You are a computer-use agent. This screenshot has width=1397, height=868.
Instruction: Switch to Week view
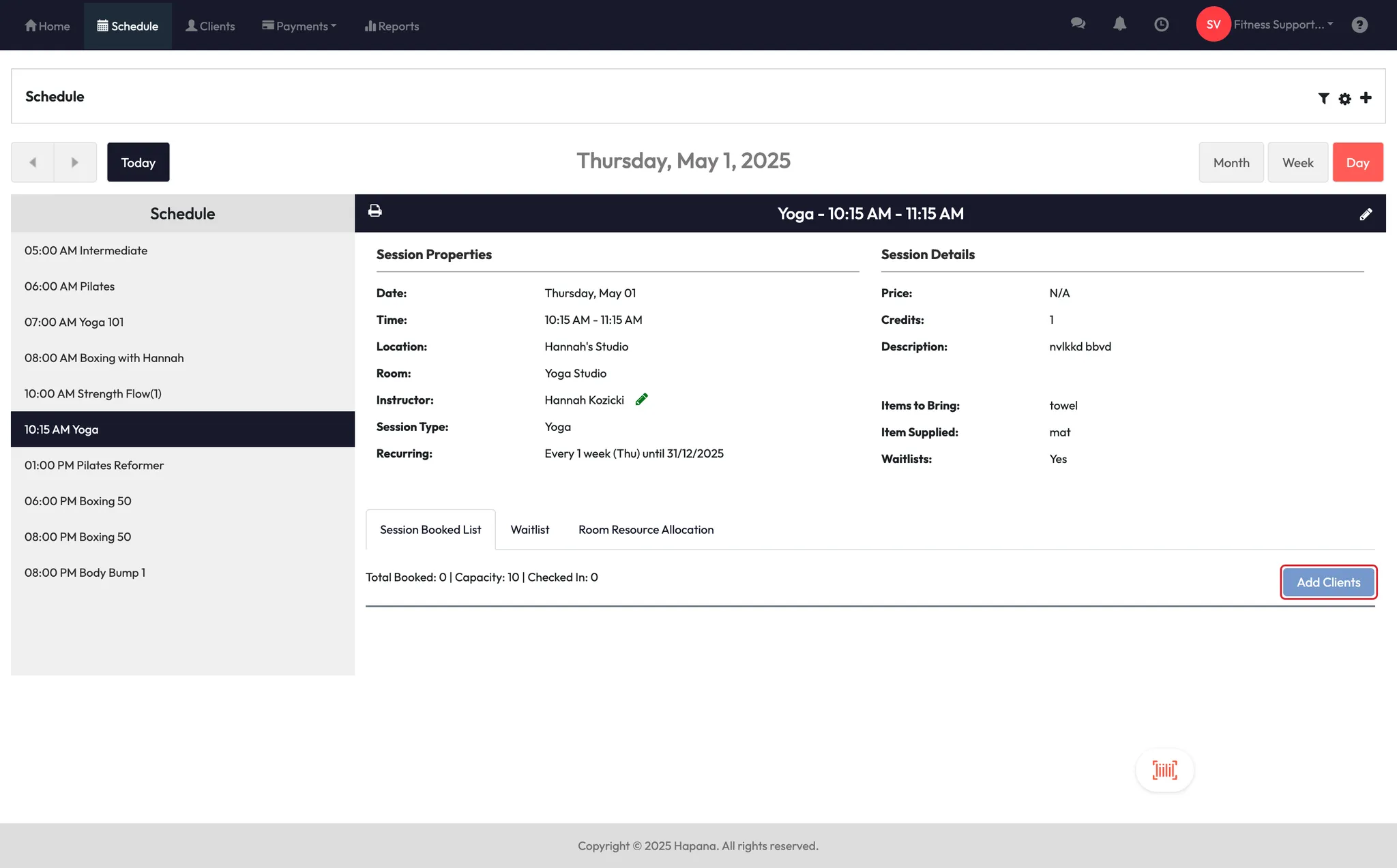point(1297,162)
